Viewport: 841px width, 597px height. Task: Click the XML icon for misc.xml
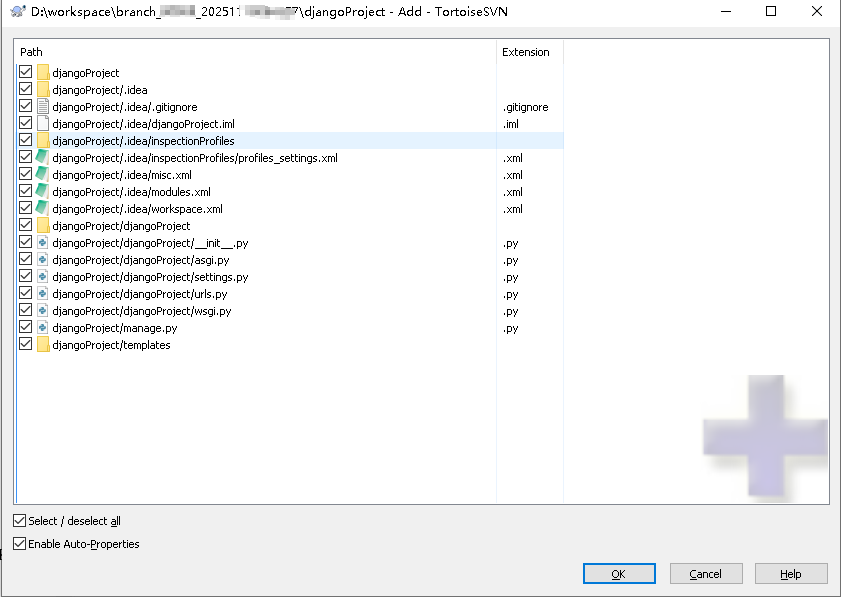pyautogui.click(x=42, y=174)
